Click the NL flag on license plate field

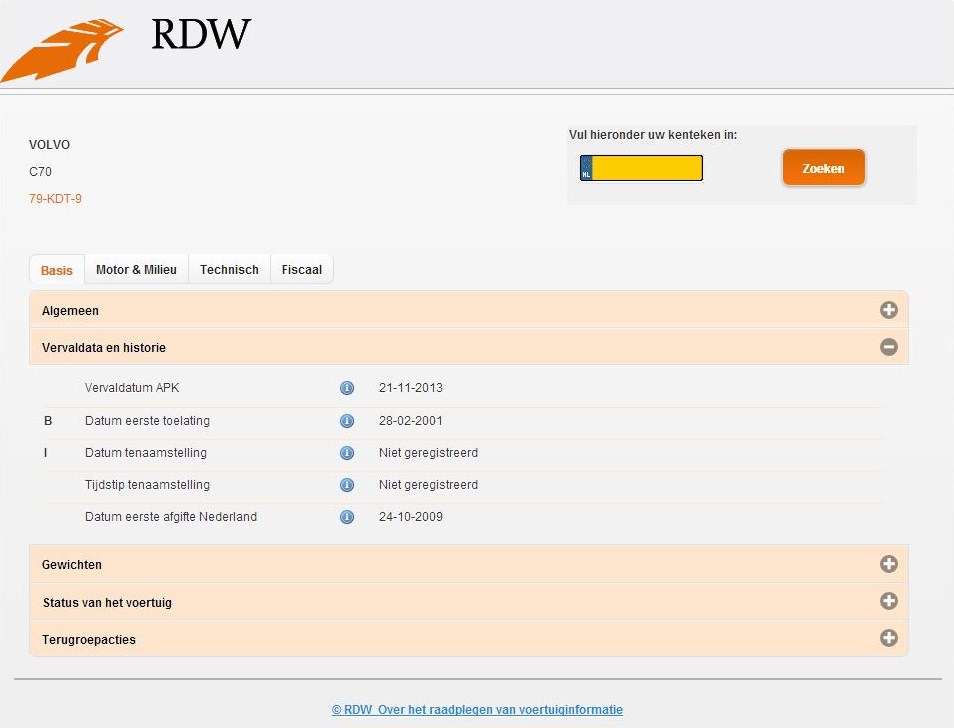click(x=586, y=168)
